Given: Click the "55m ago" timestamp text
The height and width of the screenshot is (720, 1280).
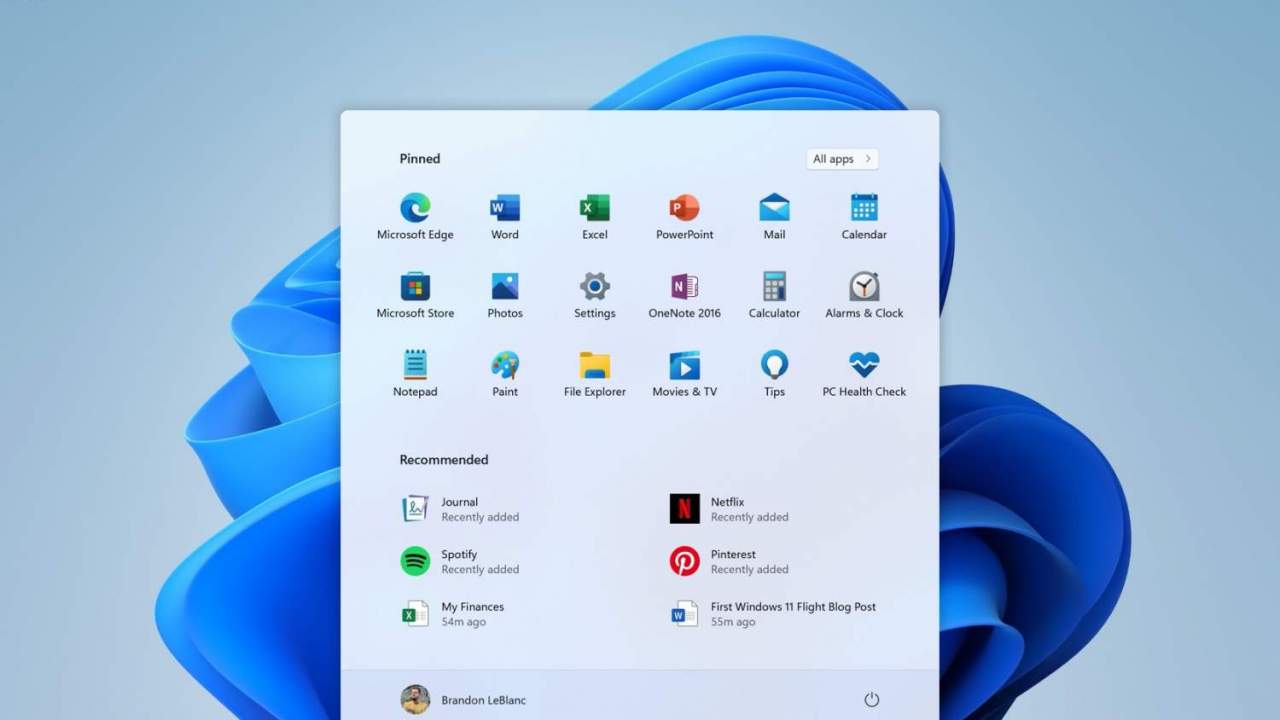Looking at the screenshot, I should click(x=733, y=622).
